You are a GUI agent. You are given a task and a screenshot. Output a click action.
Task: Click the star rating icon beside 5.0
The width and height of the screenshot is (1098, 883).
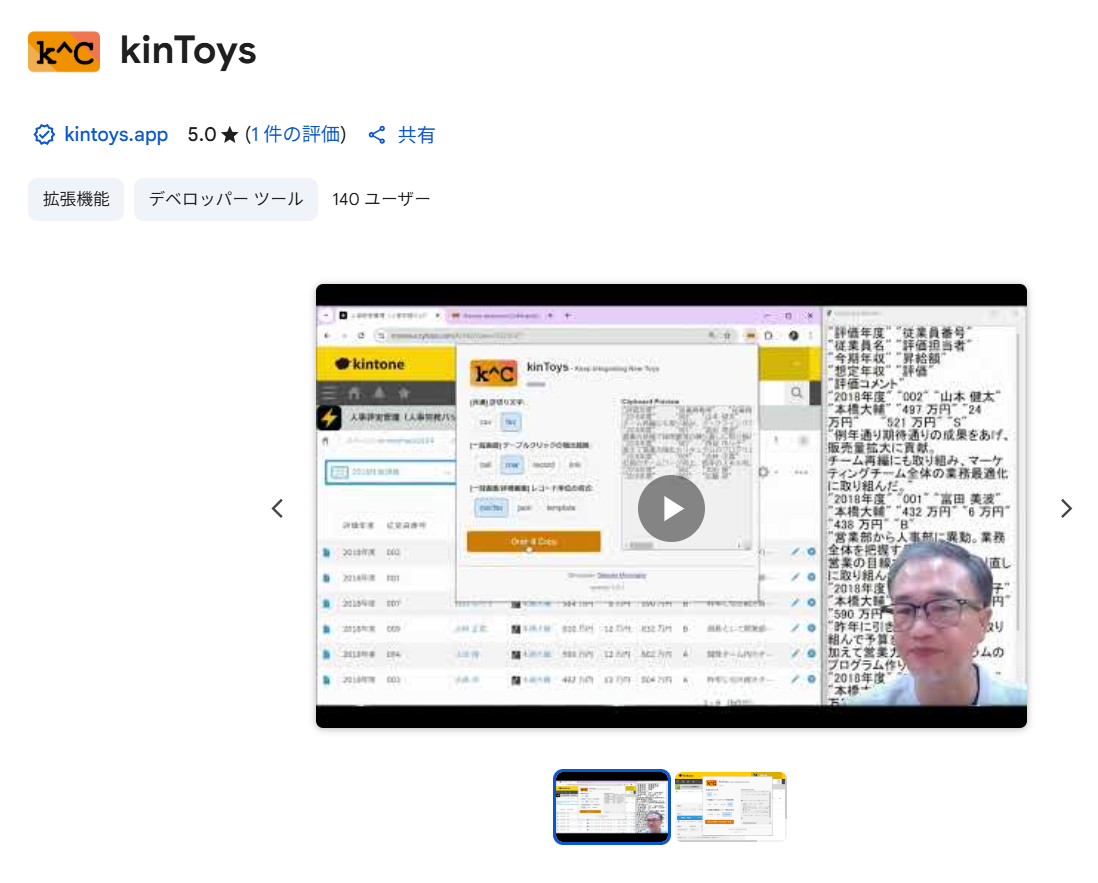230,135
